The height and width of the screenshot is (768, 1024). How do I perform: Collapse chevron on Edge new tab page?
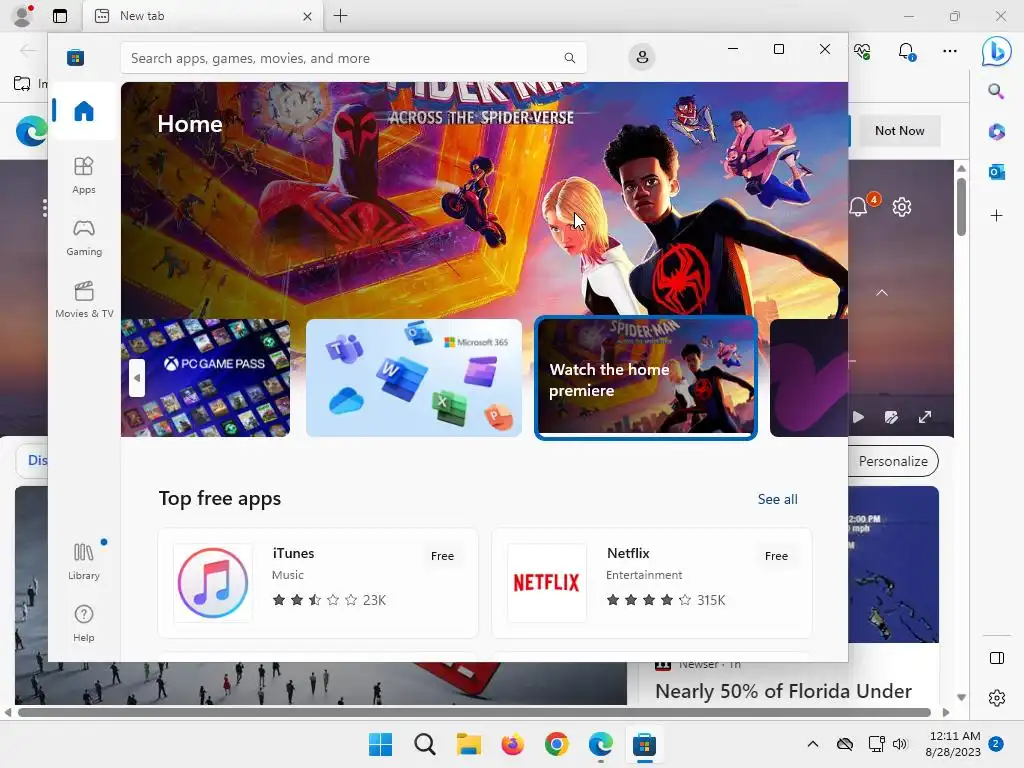882,293
